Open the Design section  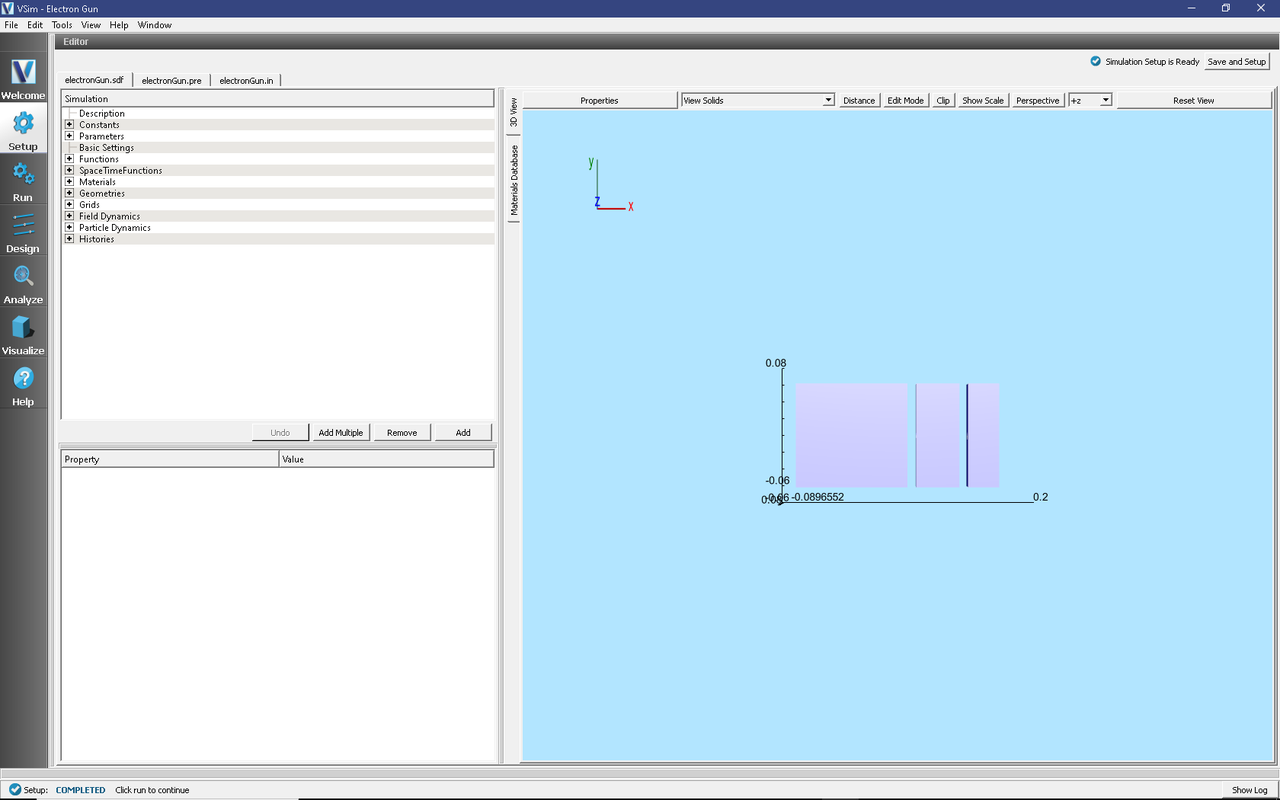[23, 232]
